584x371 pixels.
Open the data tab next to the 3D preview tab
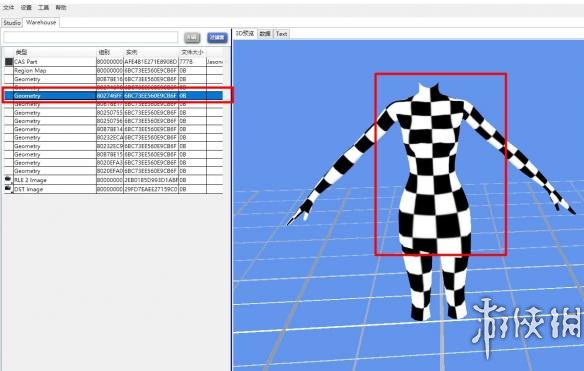coord(265,34)
